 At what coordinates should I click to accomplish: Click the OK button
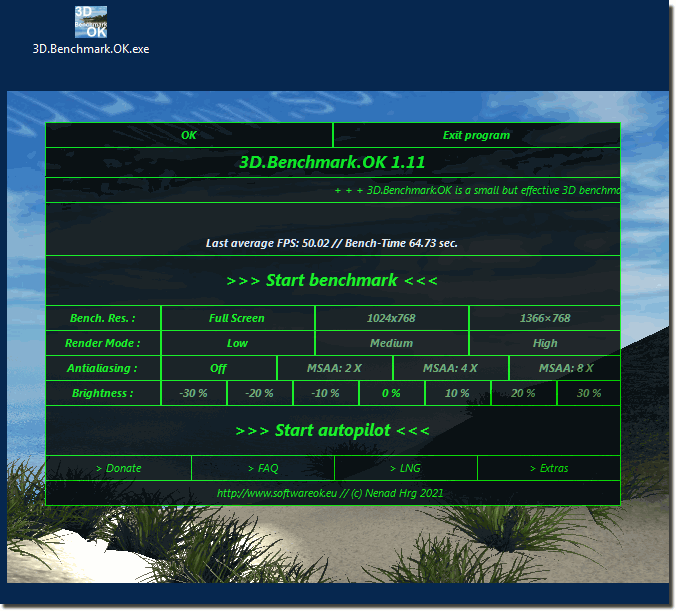tap(189, 135)
